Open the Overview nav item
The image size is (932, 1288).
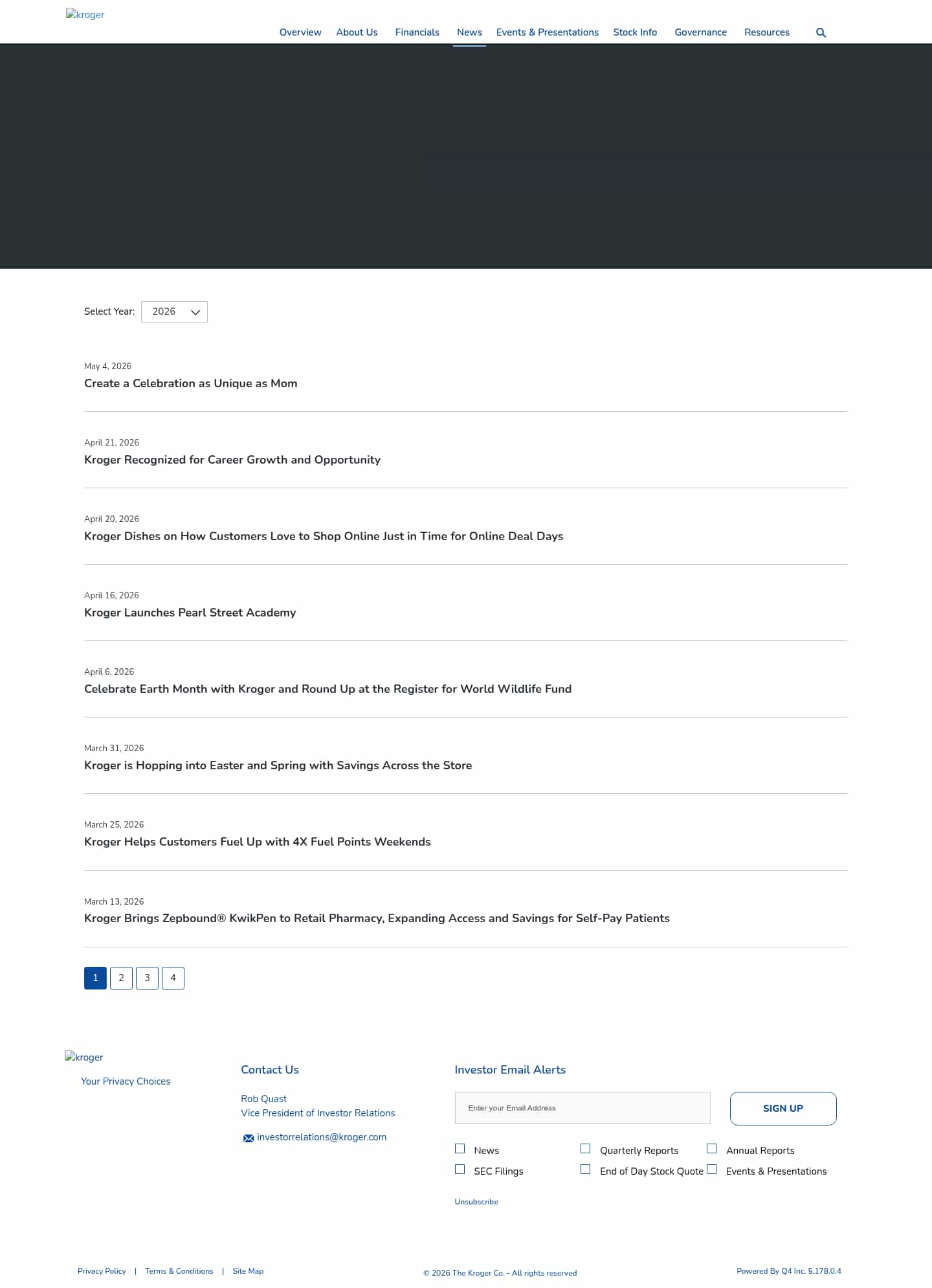tap(300, 32)
